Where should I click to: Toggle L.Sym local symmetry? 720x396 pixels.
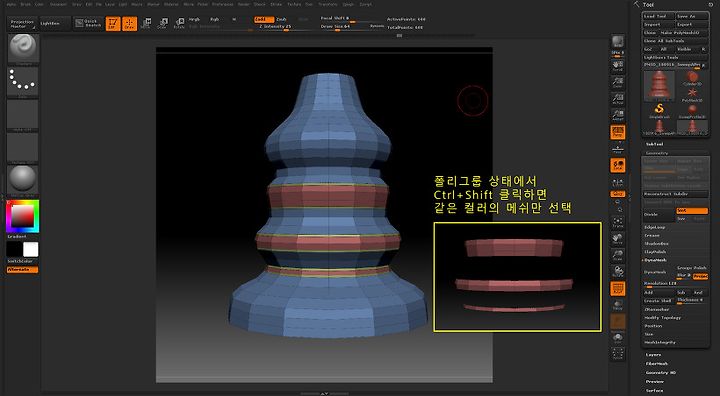click(x=618, y=182)
